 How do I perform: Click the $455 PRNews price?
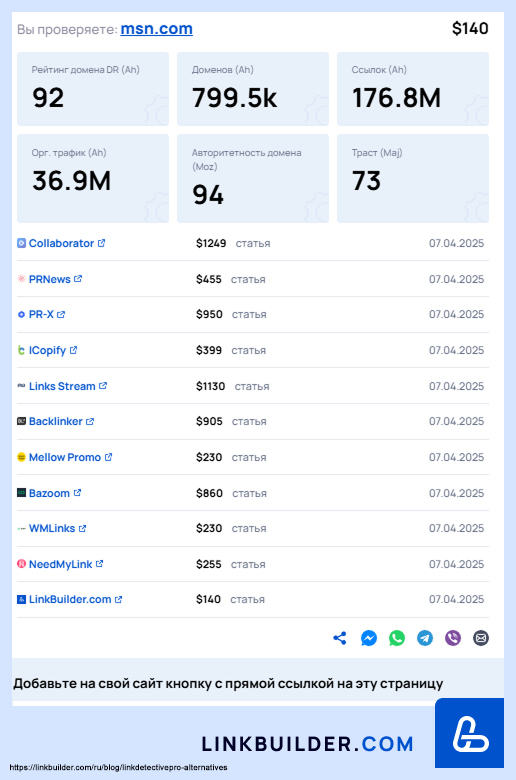(x=208, y=279)
